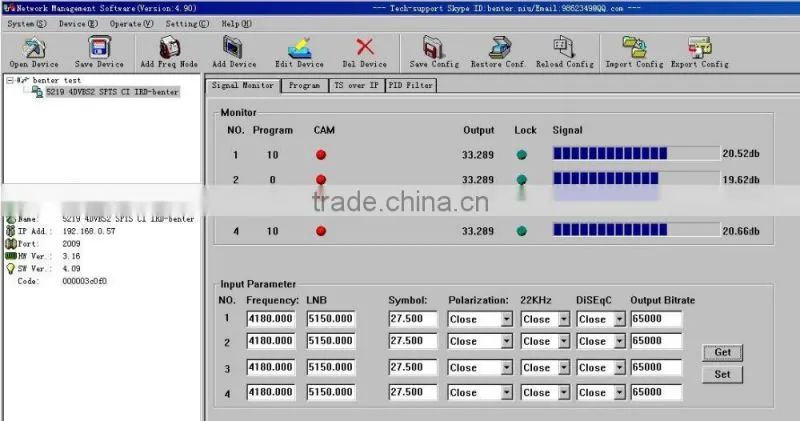Click the Open Device toolbar icon
800x421 pixels.
point(34,47)
